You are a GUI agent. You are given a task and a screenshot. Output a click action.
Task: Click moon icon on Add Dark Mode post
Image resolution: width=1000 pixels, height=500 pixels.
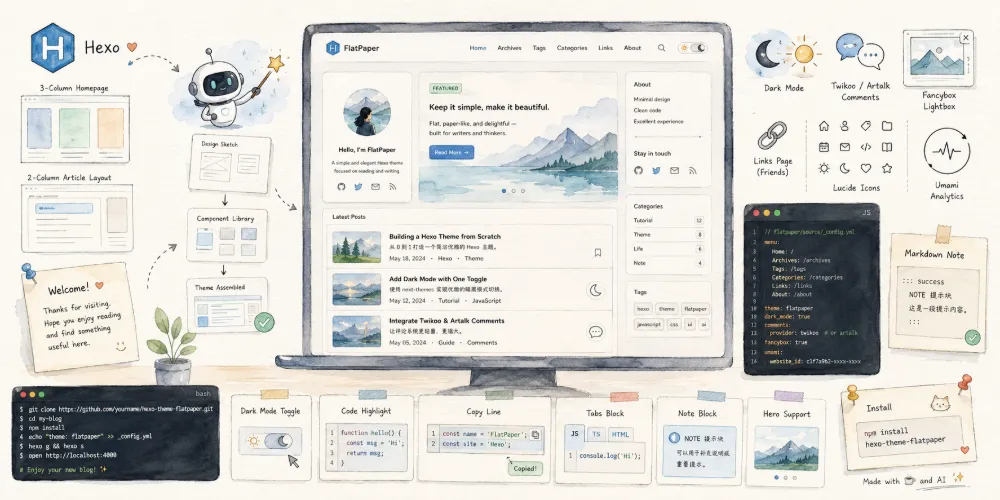pos(596,290)
